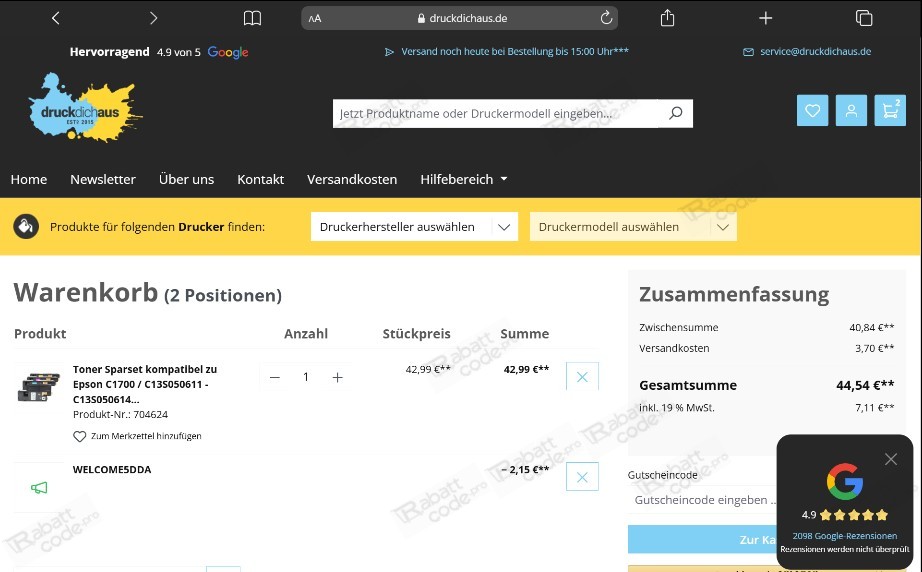Click the Epson toner set thumbnail
This screenshot has height=572, width=922.
38,387
